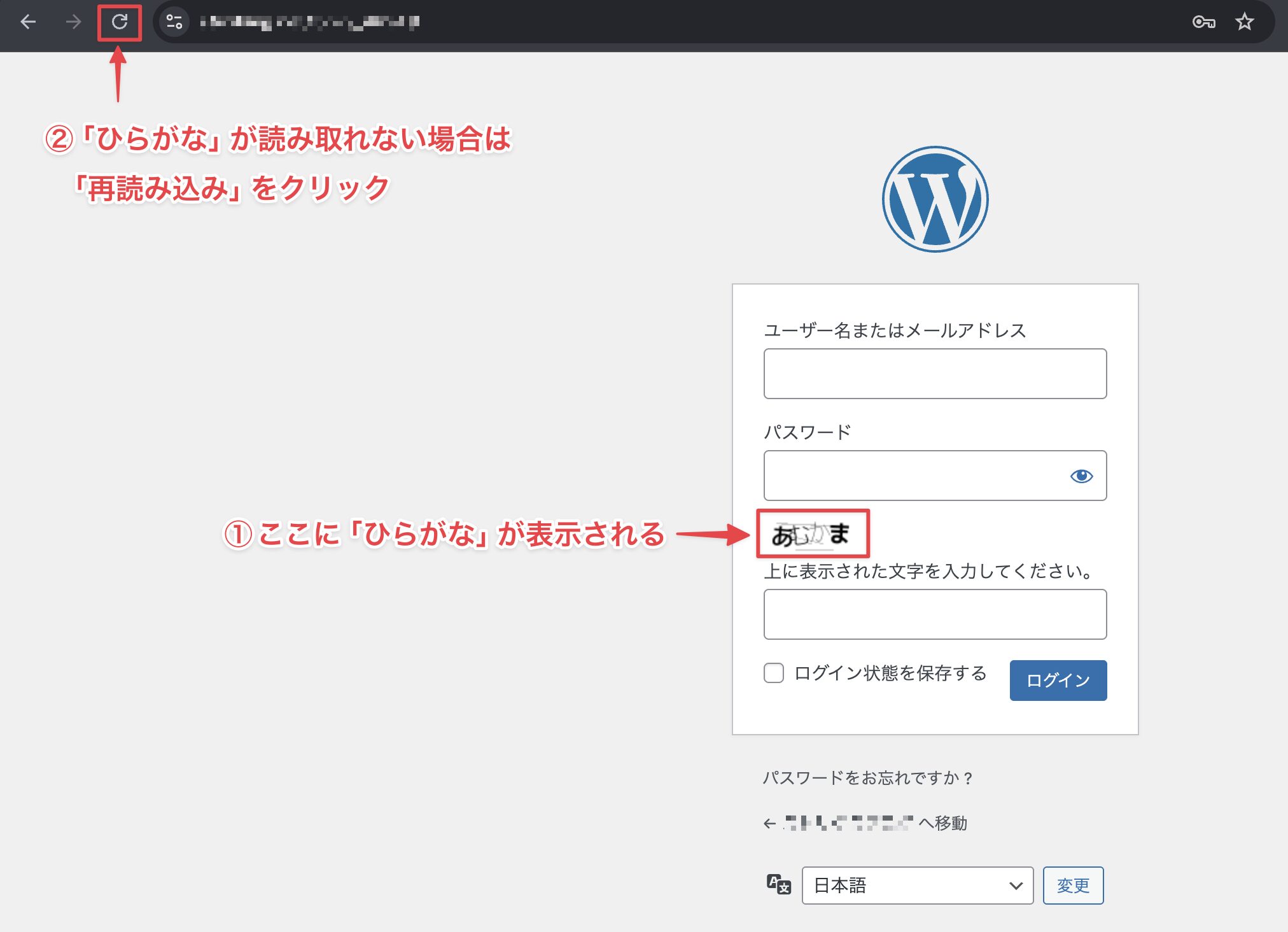The image size is (1288, 932).
Task: Reload the page to refresh captcha
Action: [120, 22]
